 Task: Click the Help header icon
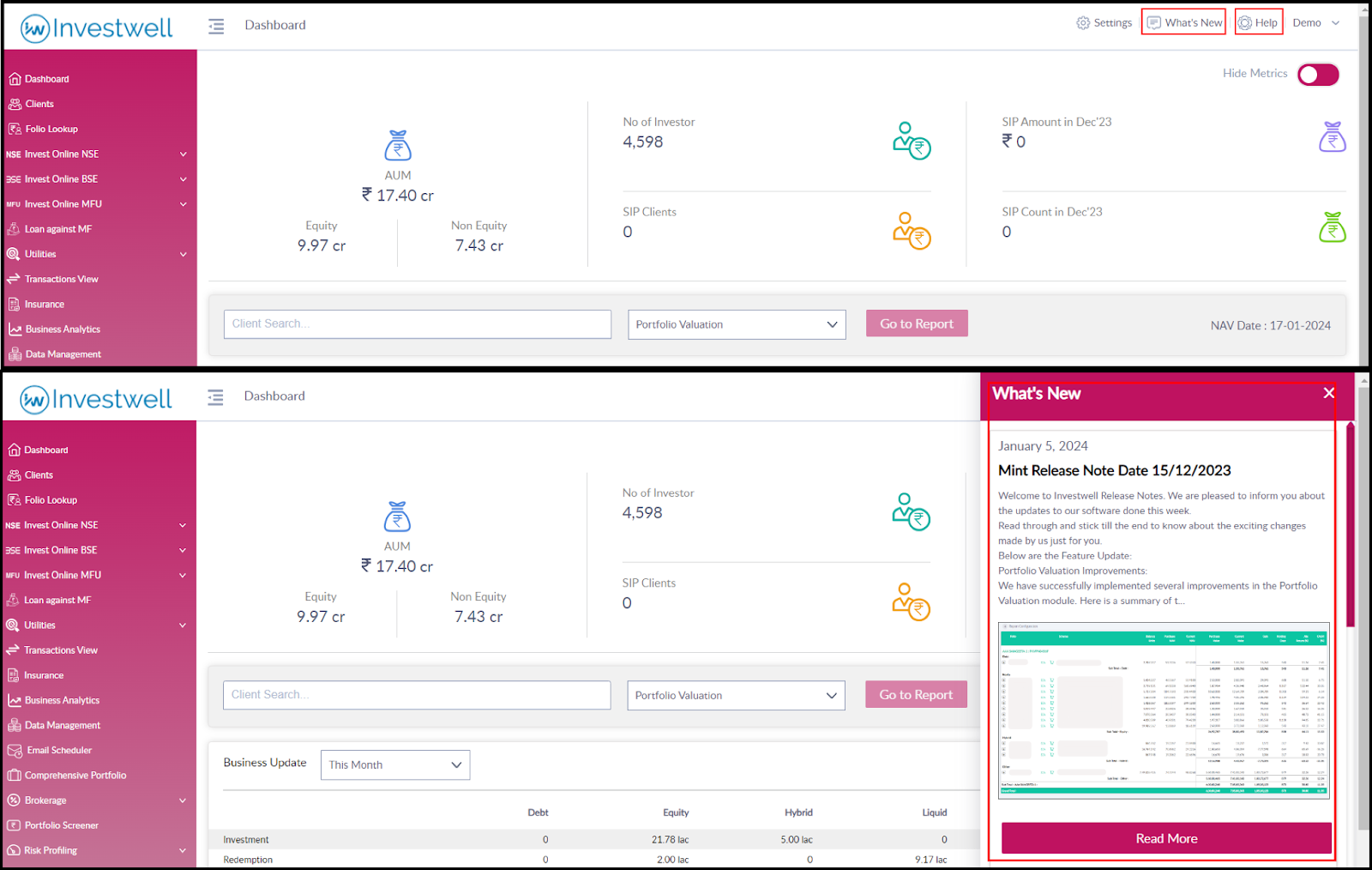[1258, 23]
